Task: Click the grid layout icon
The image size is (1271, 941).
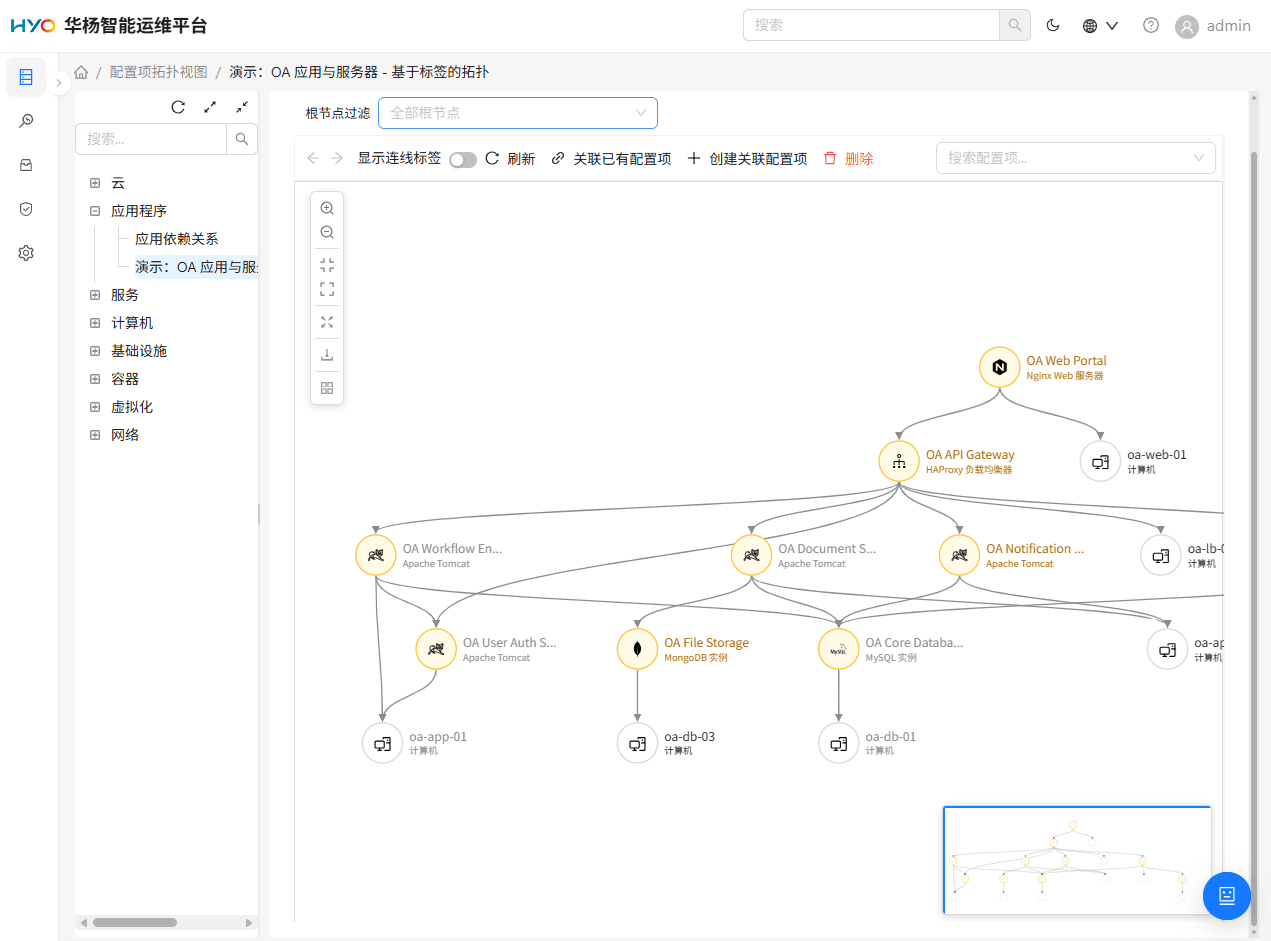Action: tap(327, 388)
